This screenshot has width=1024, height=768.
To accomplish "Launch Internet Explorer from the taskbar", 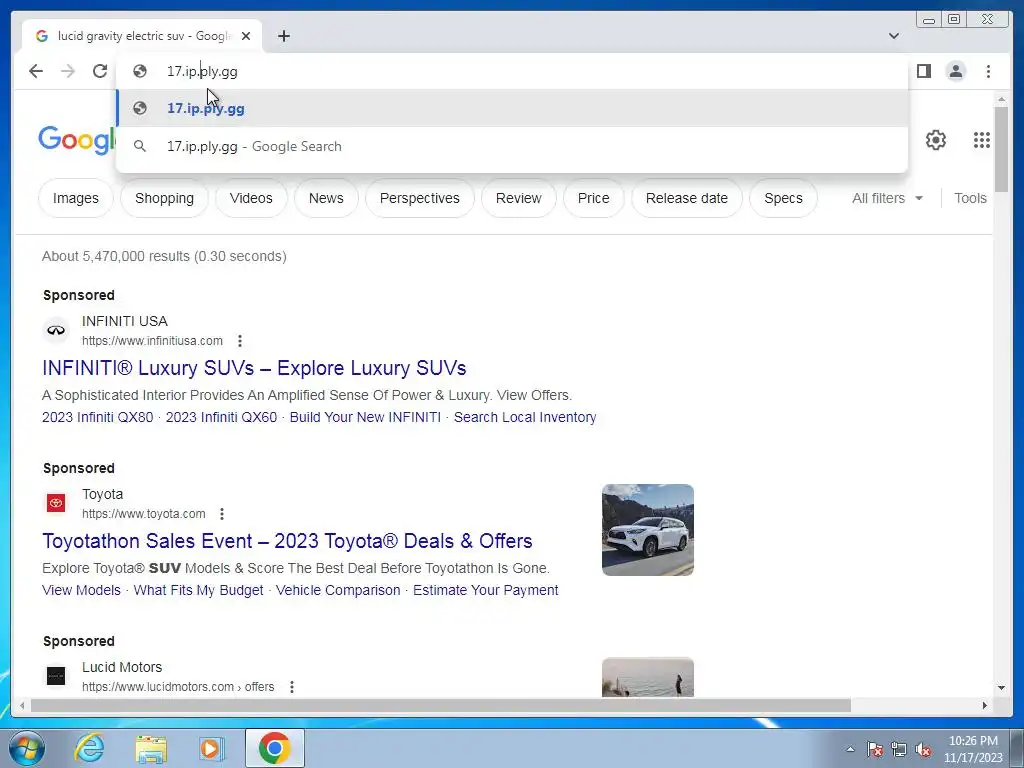I will pos(89,748).
